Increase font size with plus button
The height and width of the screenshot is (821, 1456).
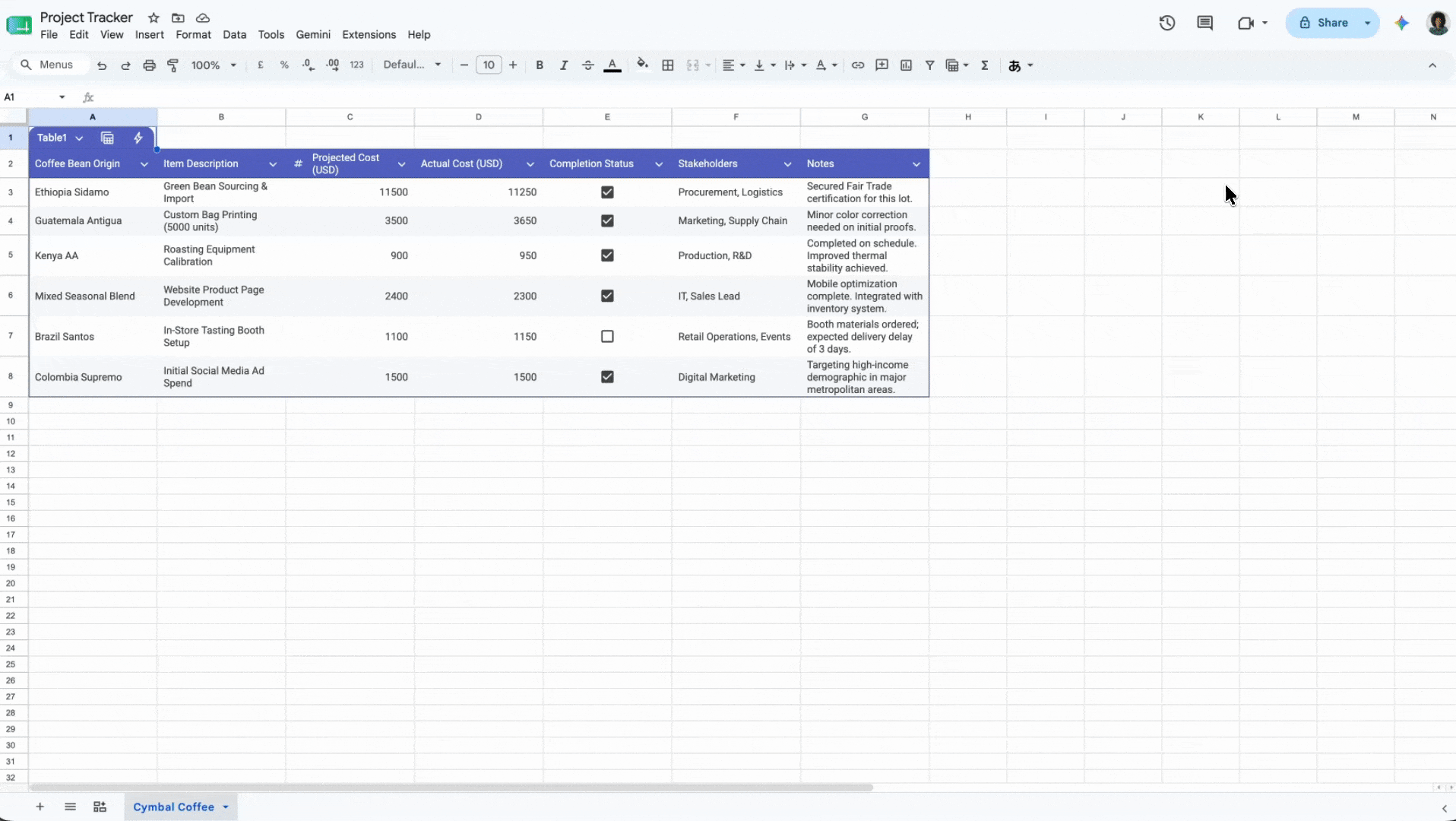pos(513,65)
